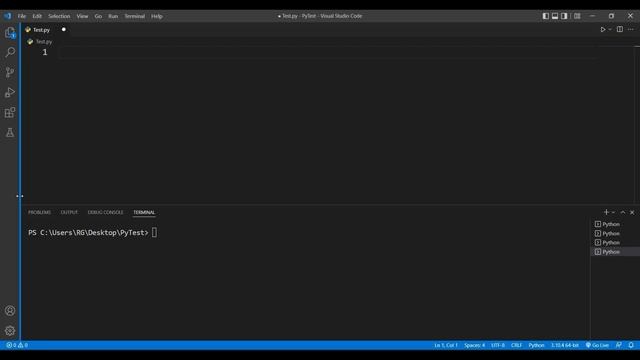The width and height of the screenshot is (640, 360).
Task: Open the File menu
Action: click(22, 16)
